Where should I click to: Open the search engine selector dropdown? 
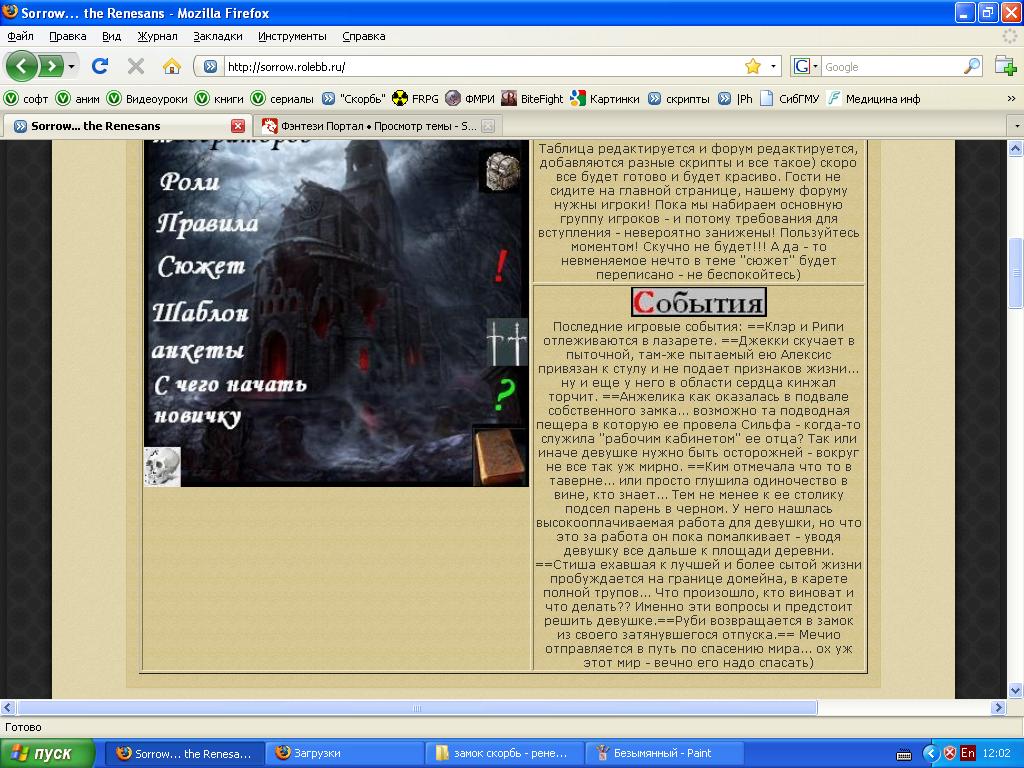tap(805, 67)
